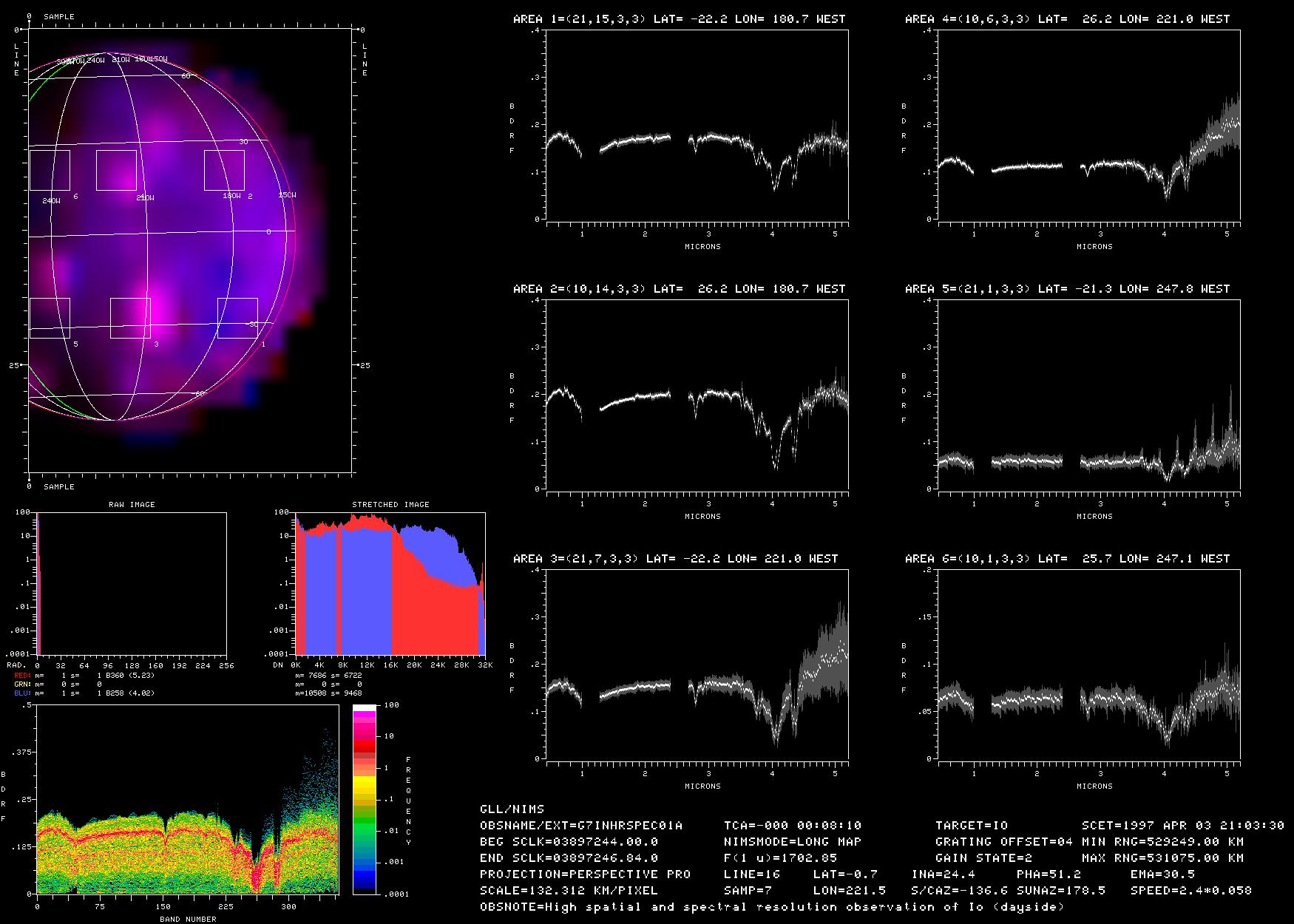
Task: Click the Area 6 box on the Io map
Action: coord(50,170)
